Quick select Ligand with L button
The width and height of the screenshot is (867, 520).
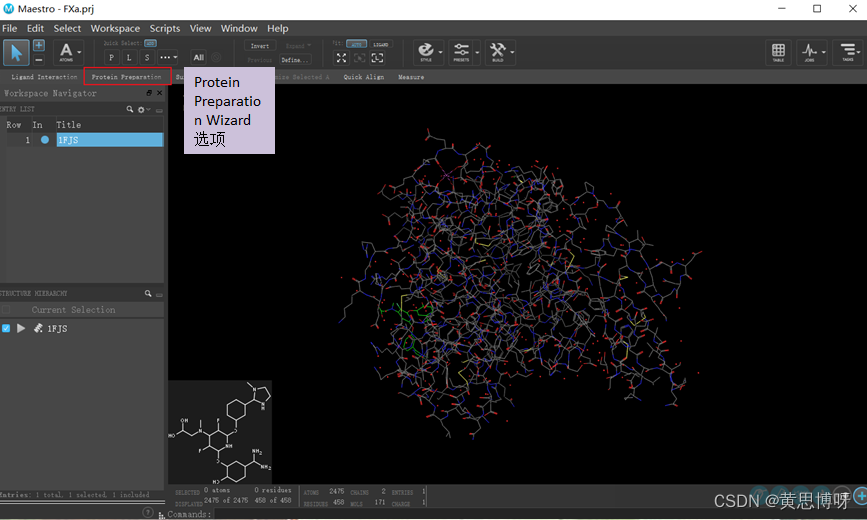click(129, 58)
